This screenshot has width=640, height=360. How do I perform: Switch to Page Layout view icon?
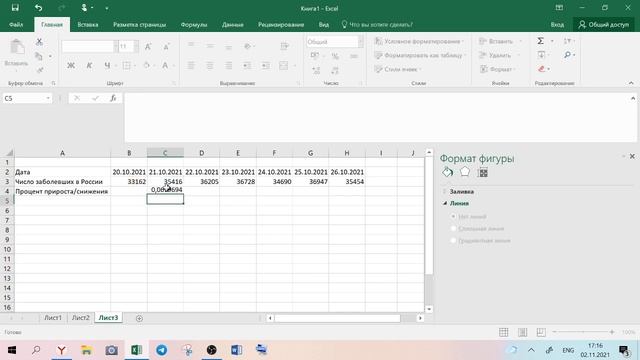[x=522, y=332]
